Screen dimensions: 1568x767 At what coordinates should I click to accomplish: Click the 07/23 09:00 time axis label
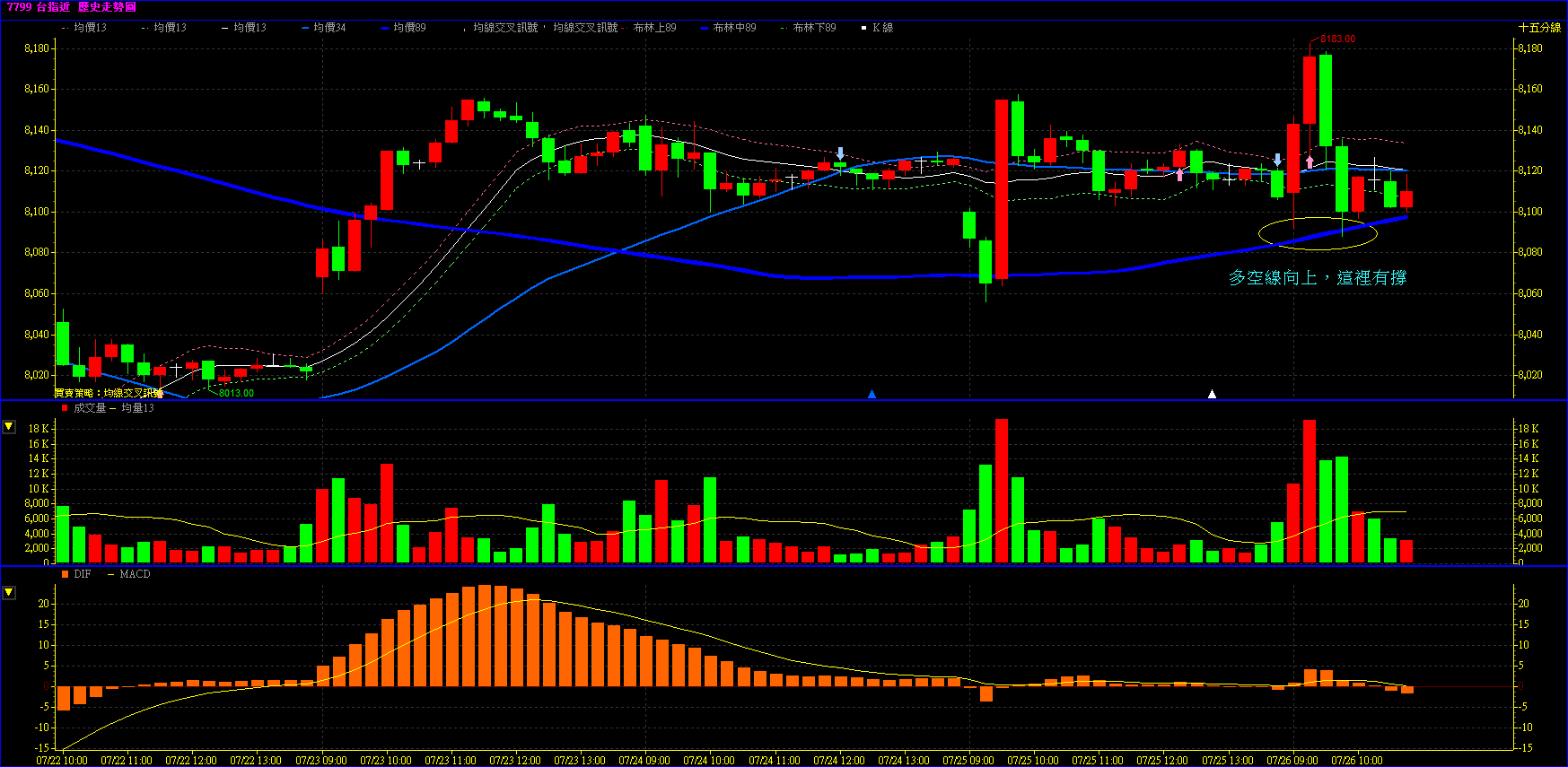click(x=321, y=761)
